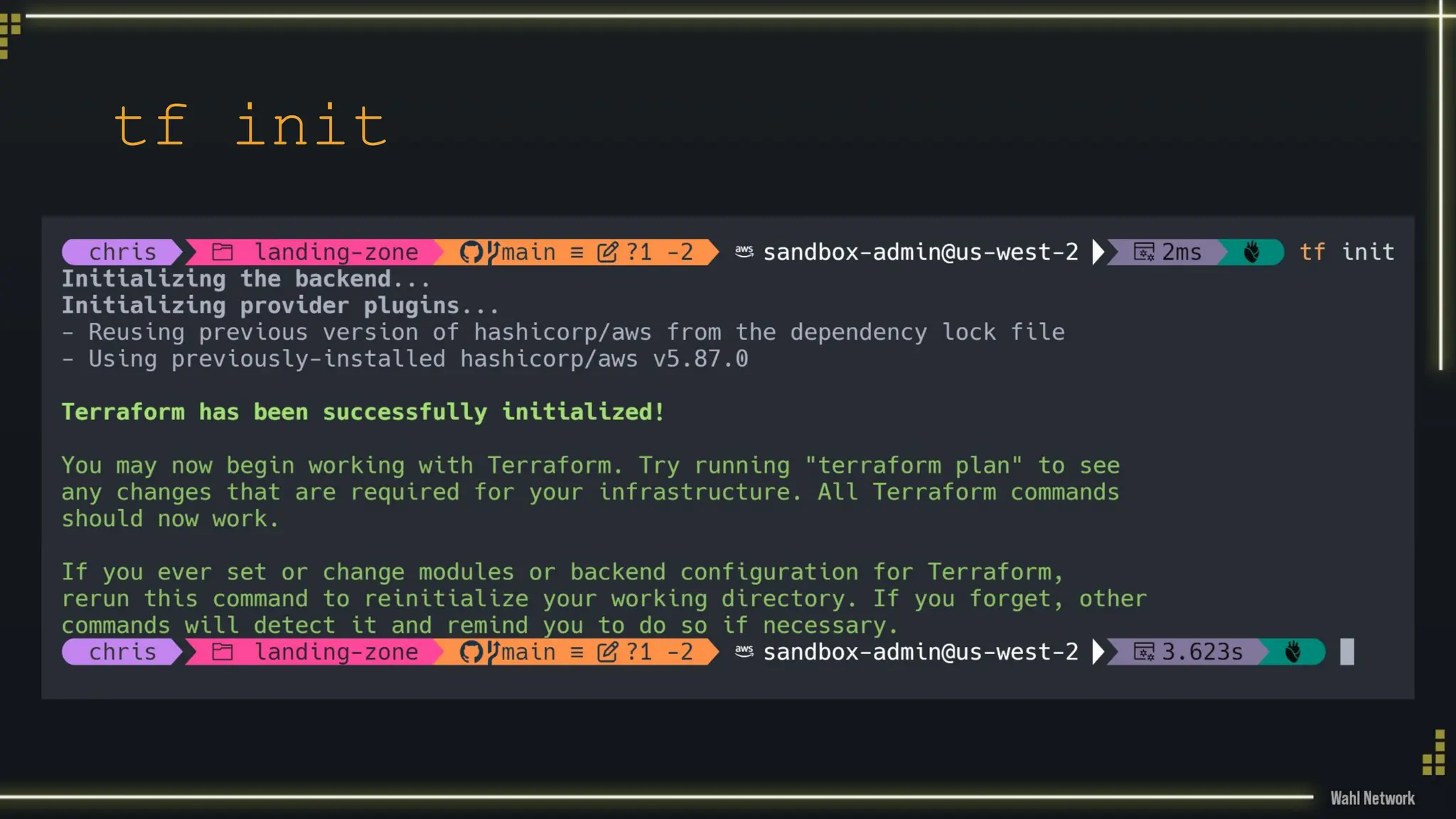Screen dimensions: 1456x819
Task: Click the 'tf init' command in top prompt
Action: pyautogui.click(x=1347, y=252)
